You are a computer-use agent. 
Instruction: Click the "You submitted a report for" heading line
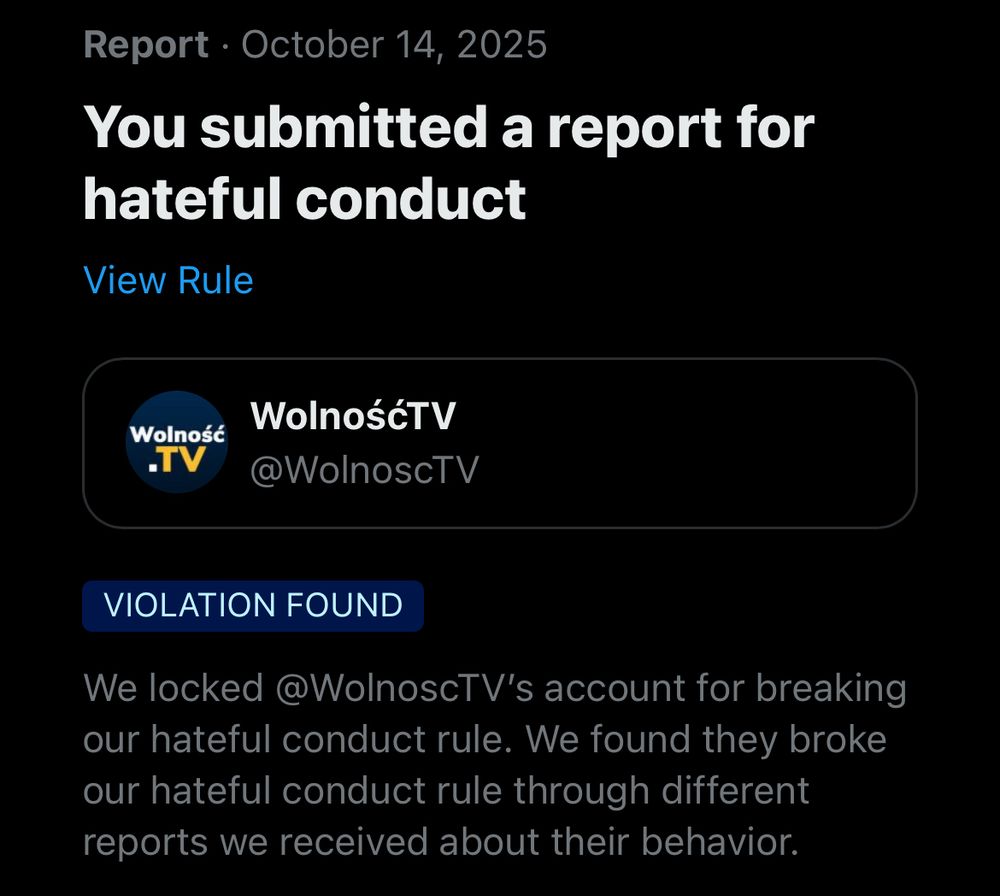(x=449, y=128)
